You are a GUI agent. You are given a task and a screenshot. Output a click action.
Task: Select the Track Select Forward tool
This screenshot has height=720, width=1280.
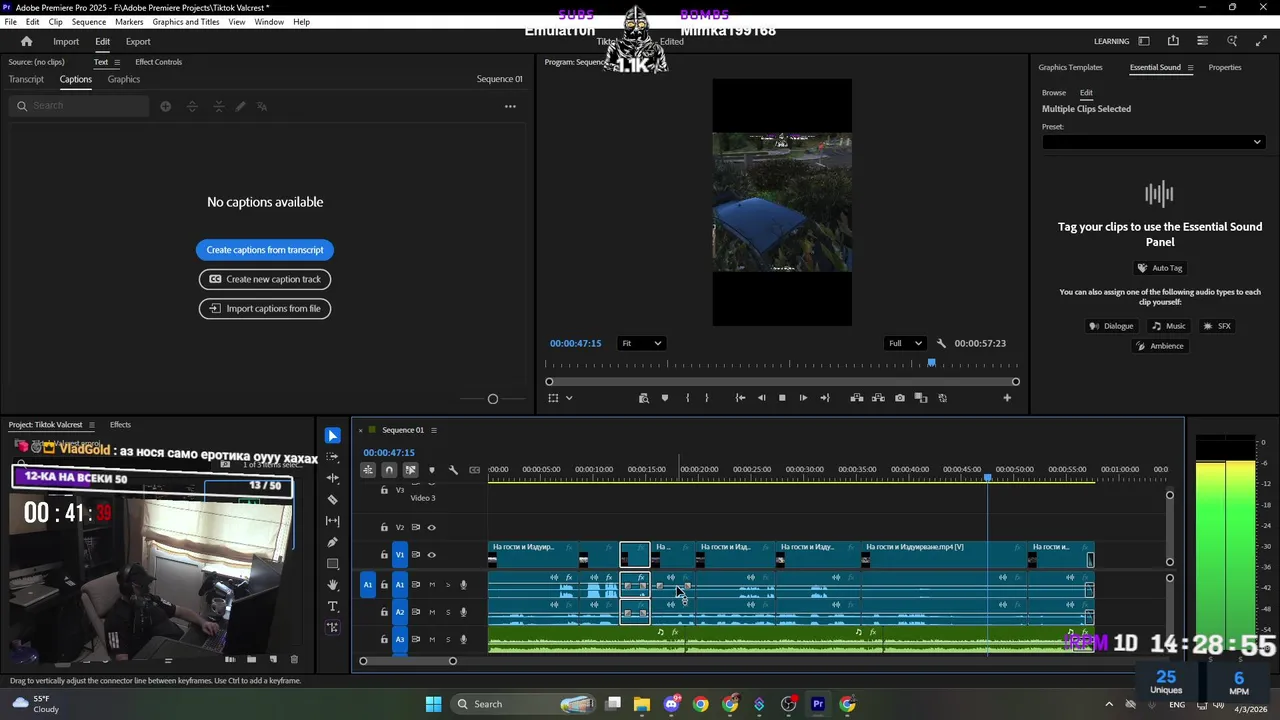pos(333,456)
